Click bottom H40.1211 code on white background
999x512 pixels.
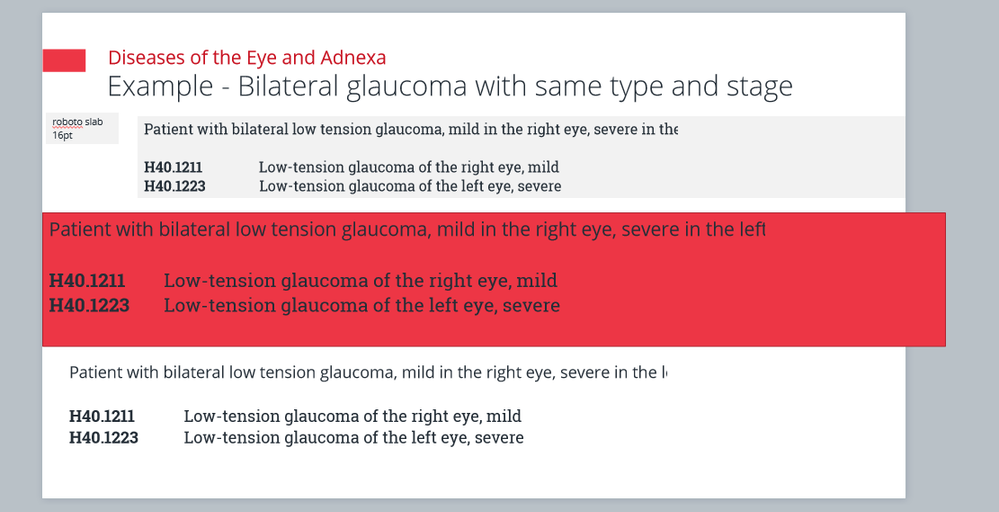point(102,416)
